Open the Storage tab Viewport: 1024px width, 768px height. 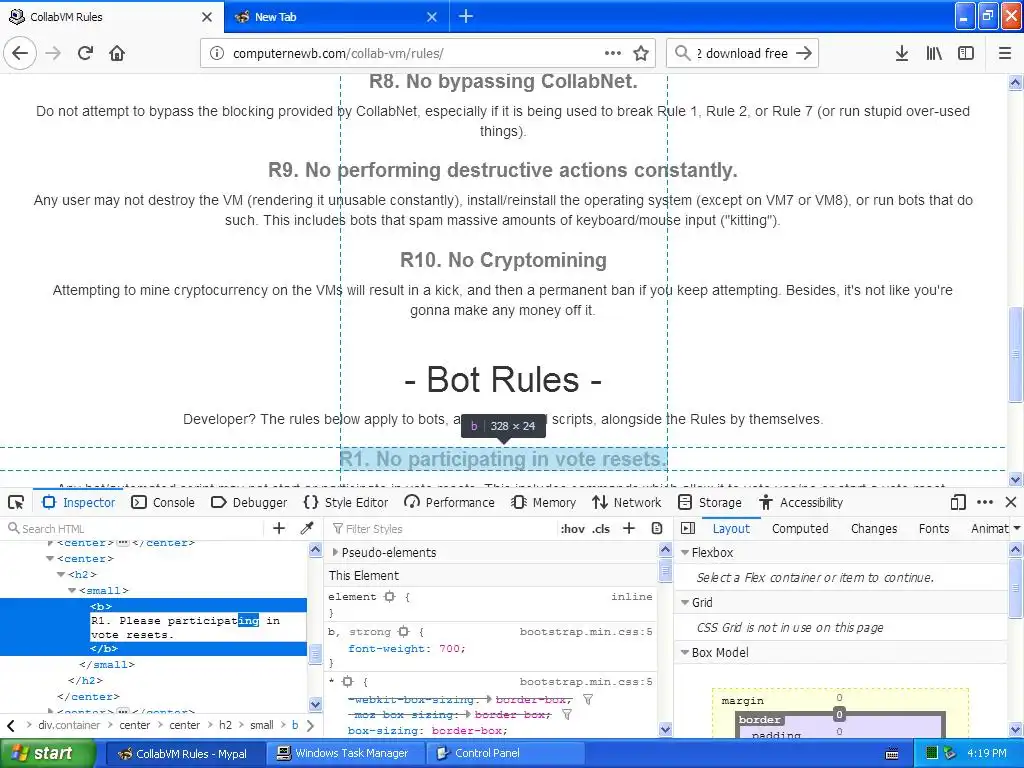[710, 502]
